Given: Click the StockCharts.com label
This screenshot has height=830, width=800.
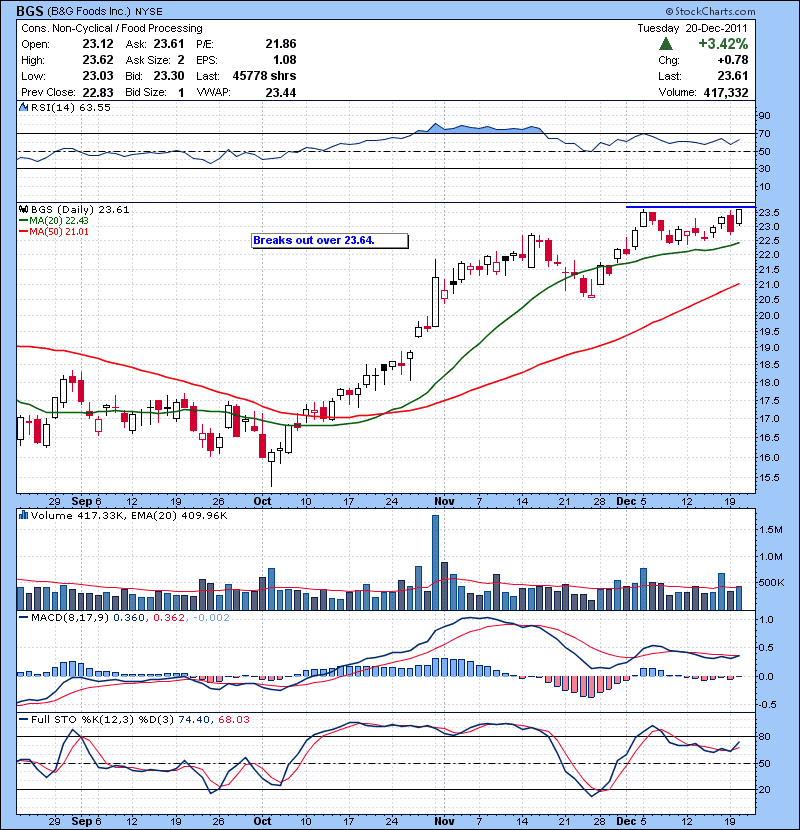Looking at the screenshot, I should (x=711, y=11).
